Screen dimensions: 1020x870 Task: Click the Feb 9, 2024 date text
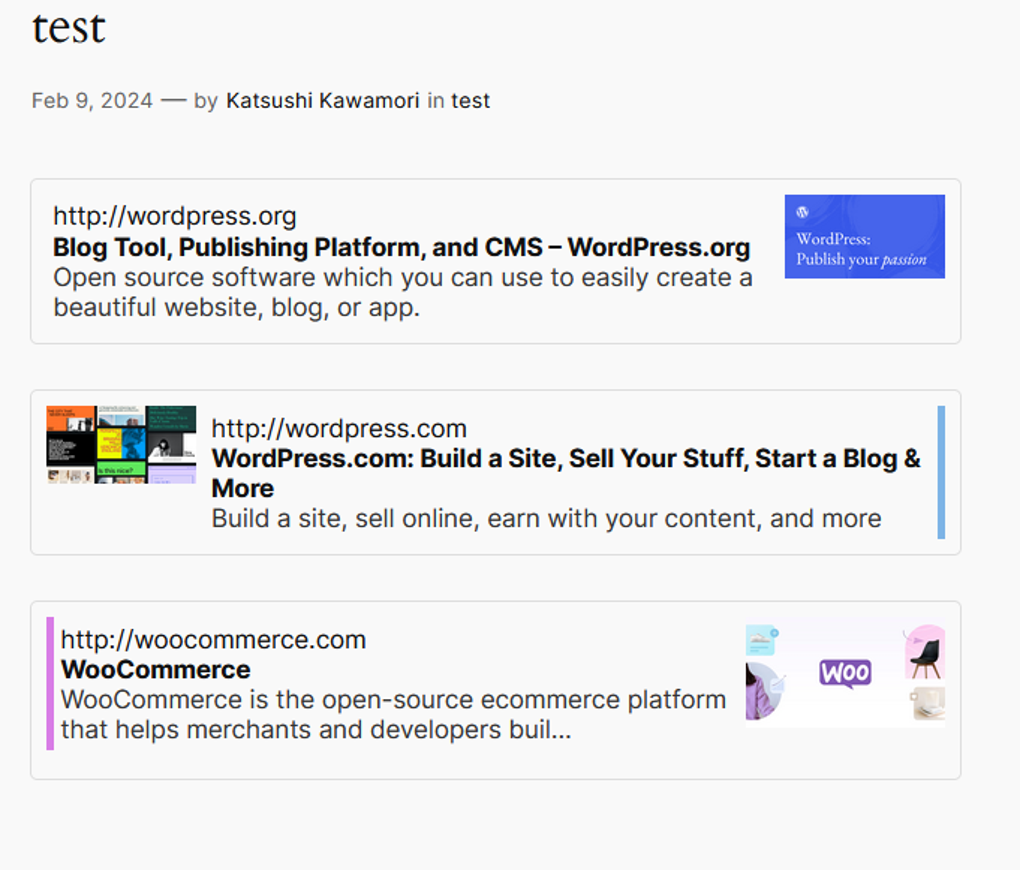(90, 100)
